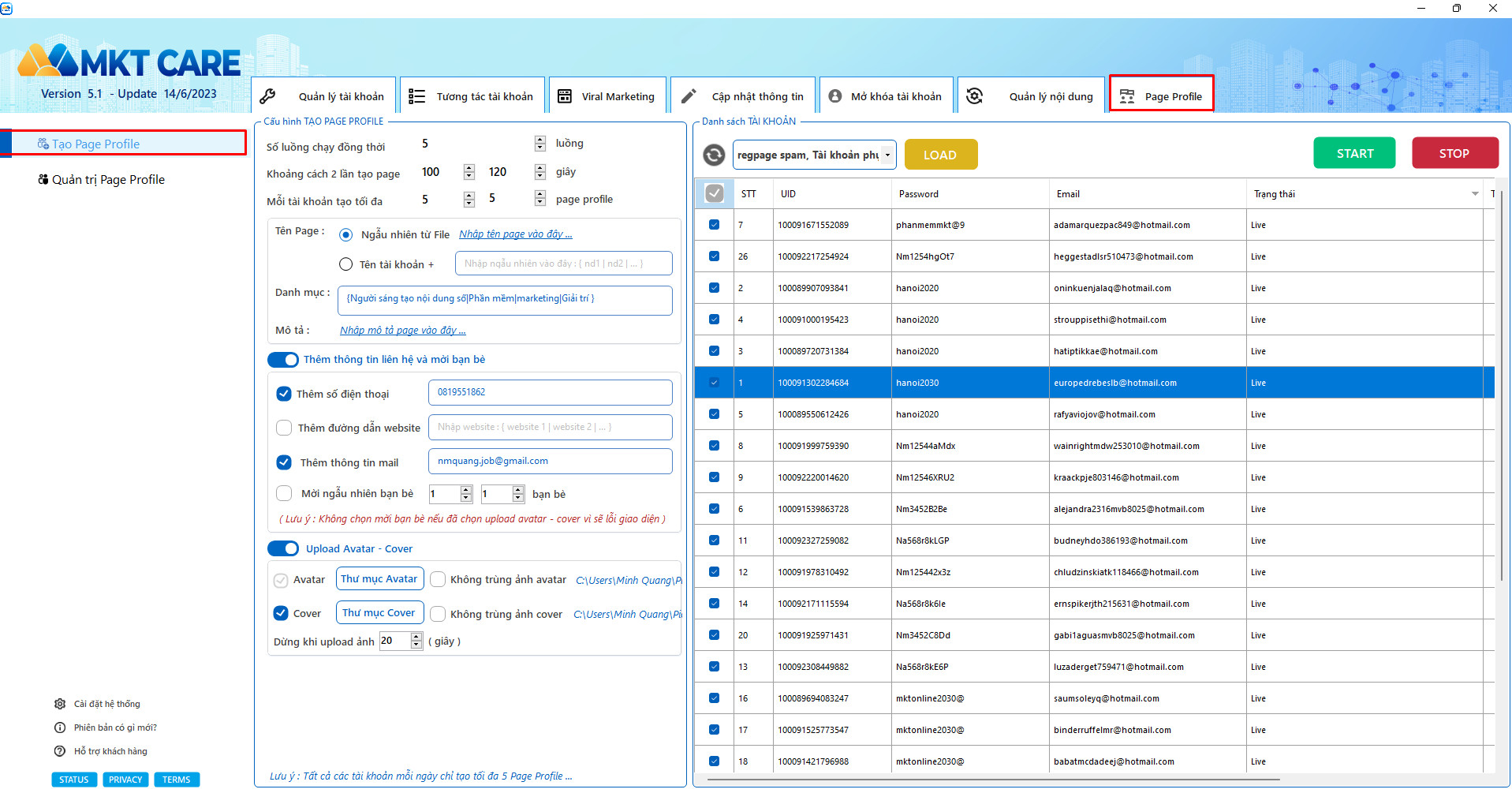The image size is (1512, 793).
Task: Click the red STOP button
Action: [1454, 153]
